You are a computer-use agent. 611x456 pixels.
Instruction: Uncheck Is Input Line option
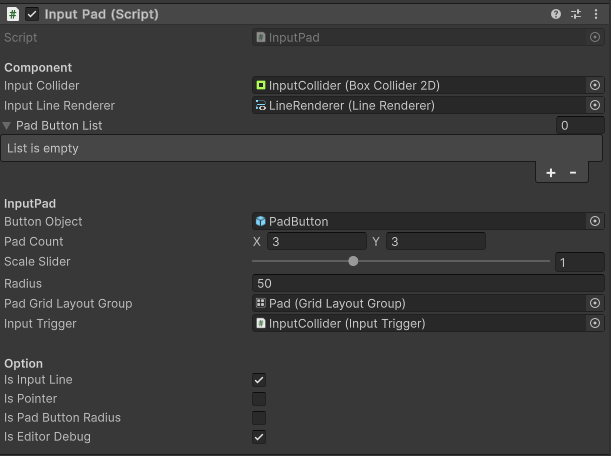click(259, 380)
